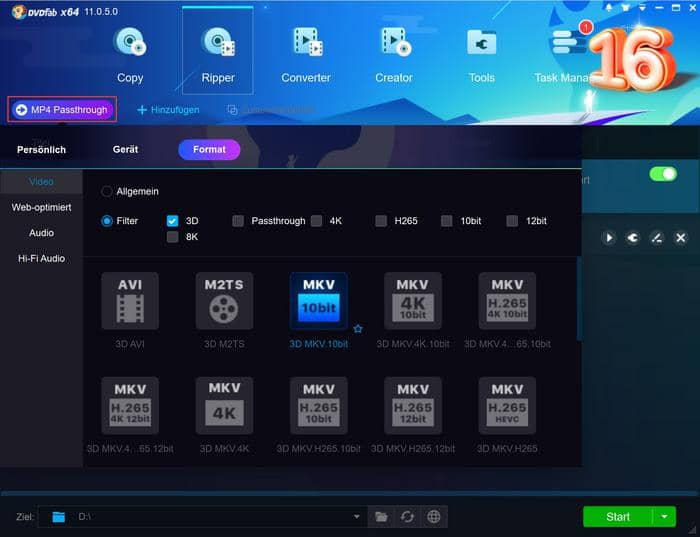Check the Passthrough filter checkbox
Viewport: 700px width, 537px height.
tap(238, 221)
